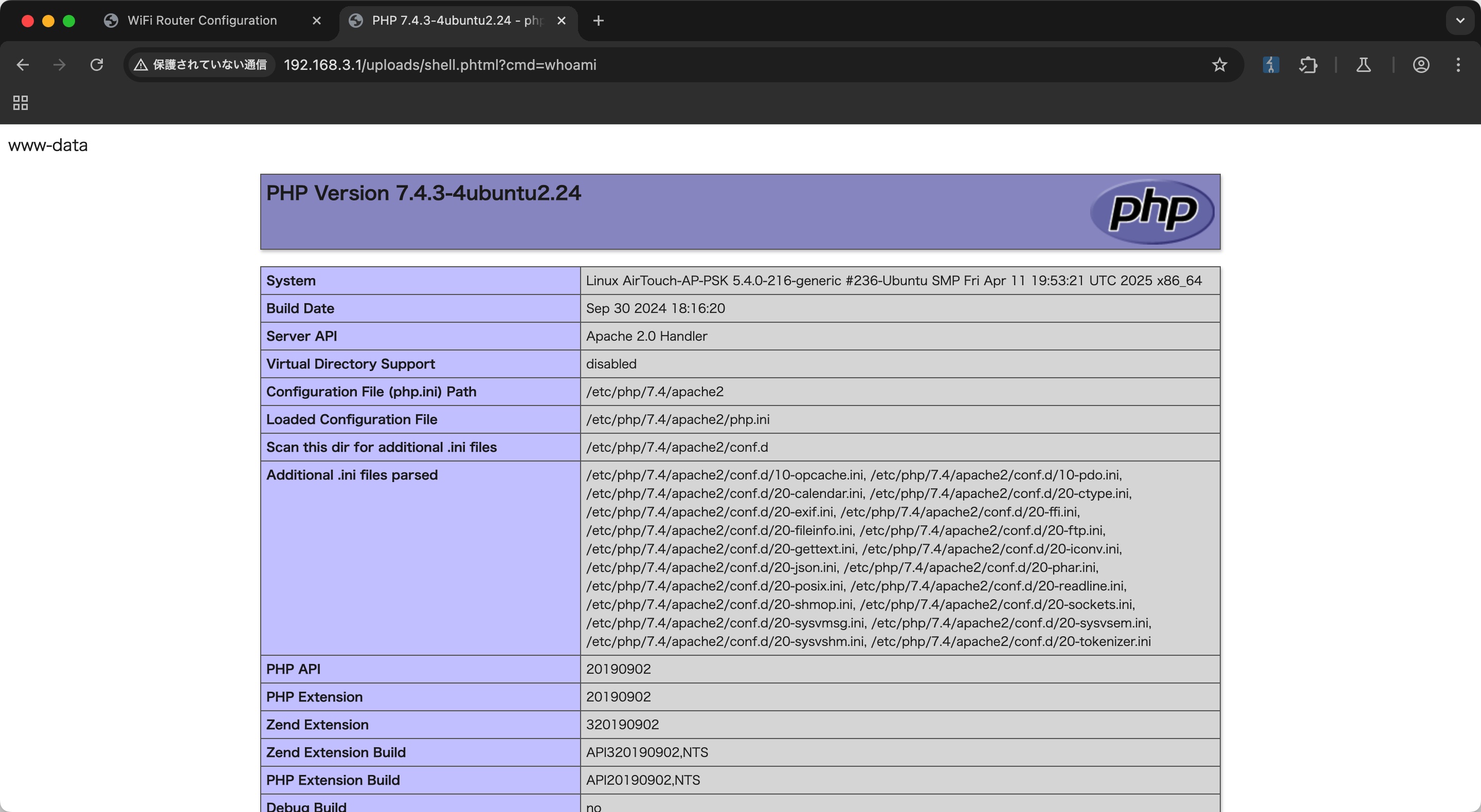Bookmark this page with the star icon
Screen dimensions: 1481x812
(1219, 65)
